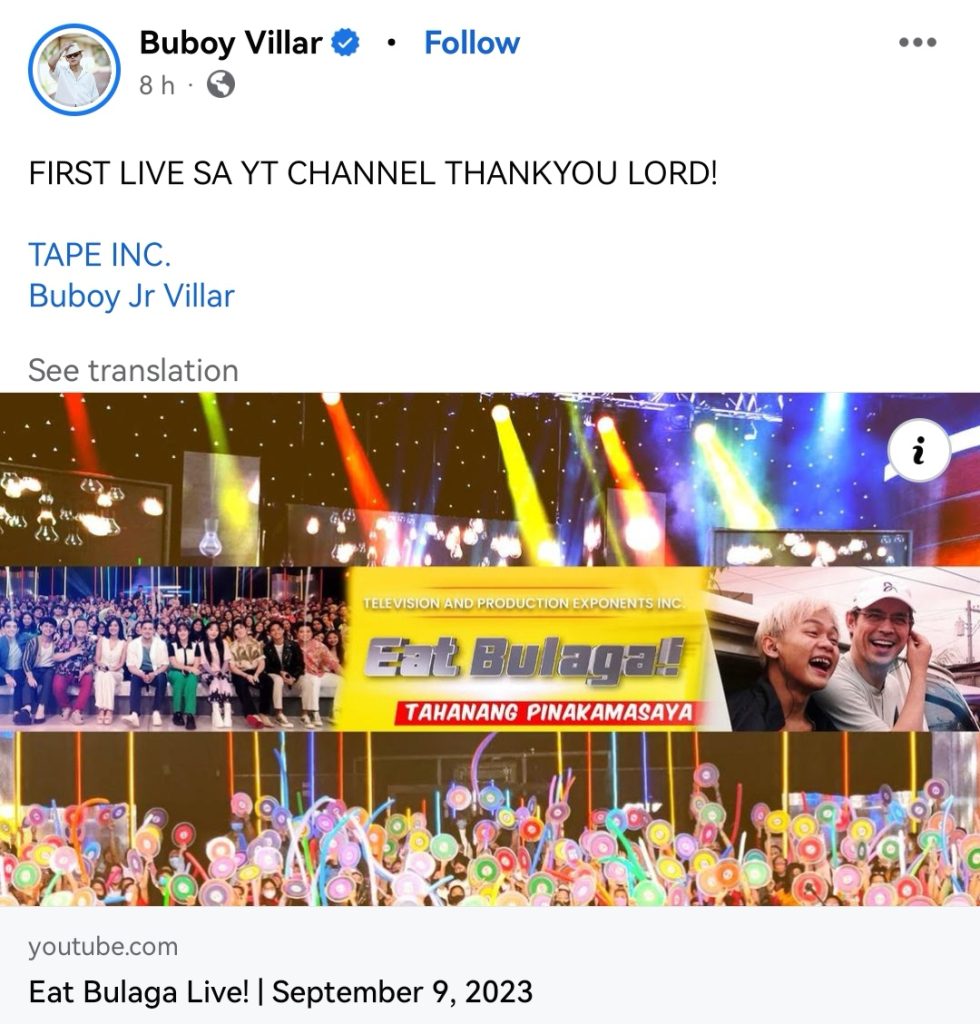Click the photo of two laughing men
This screenshot has width=980, height=1024.
point(842,648)
